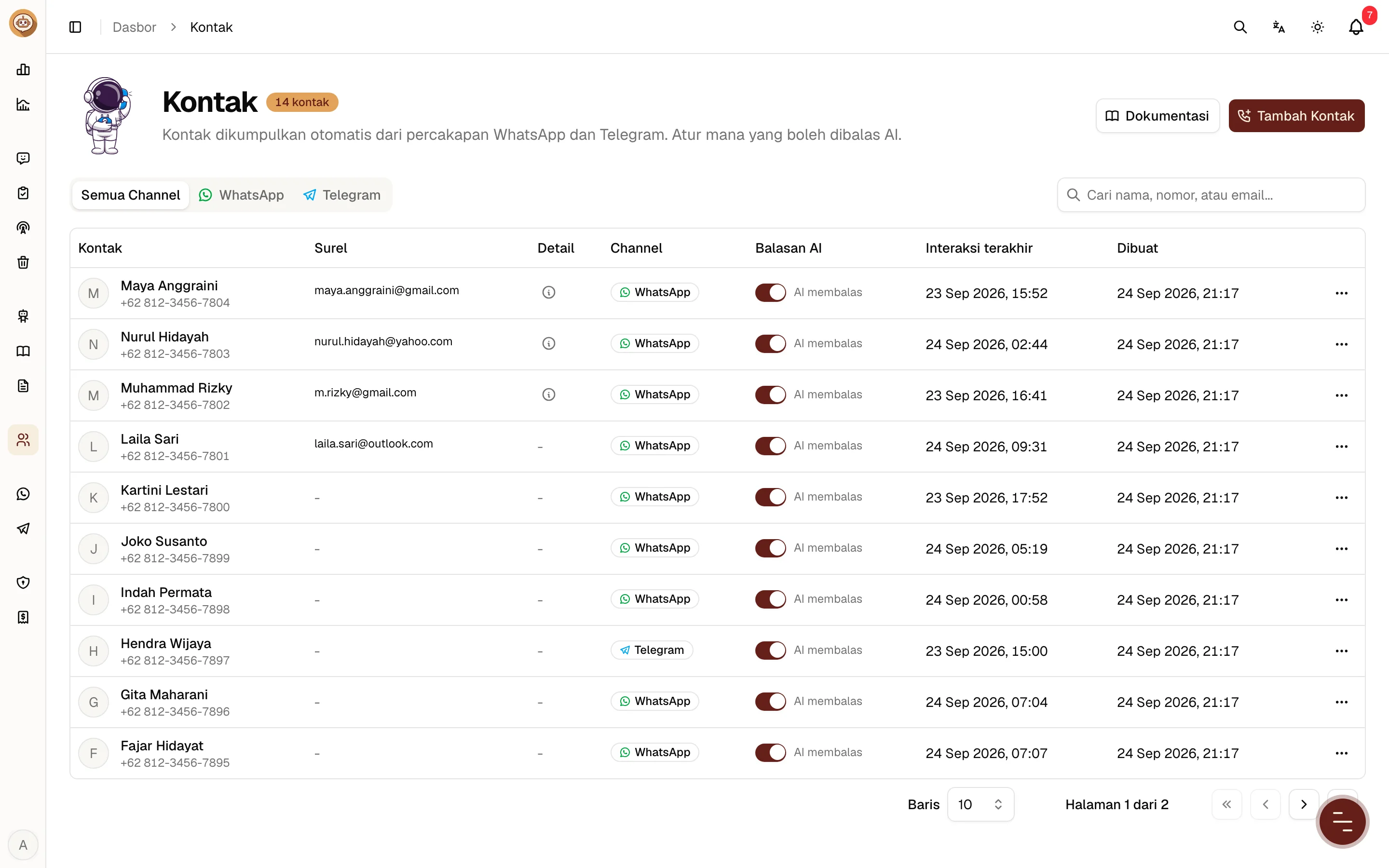The width and height of the screenshot is (1389, 868).
Task: Toggle AI reply for Hendra Wijaya
Action: click(770, 650)
